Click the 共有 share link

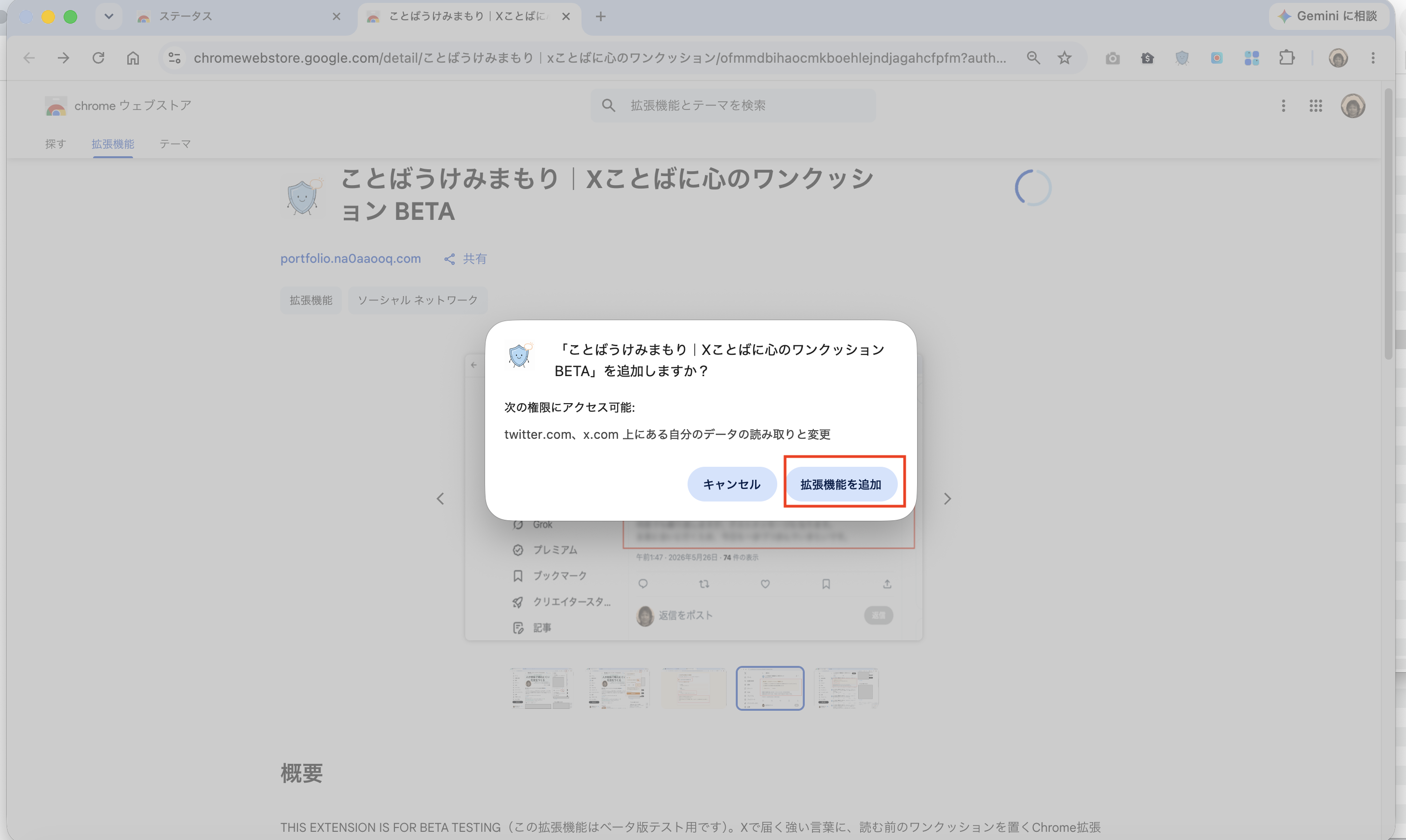(465, 258)
